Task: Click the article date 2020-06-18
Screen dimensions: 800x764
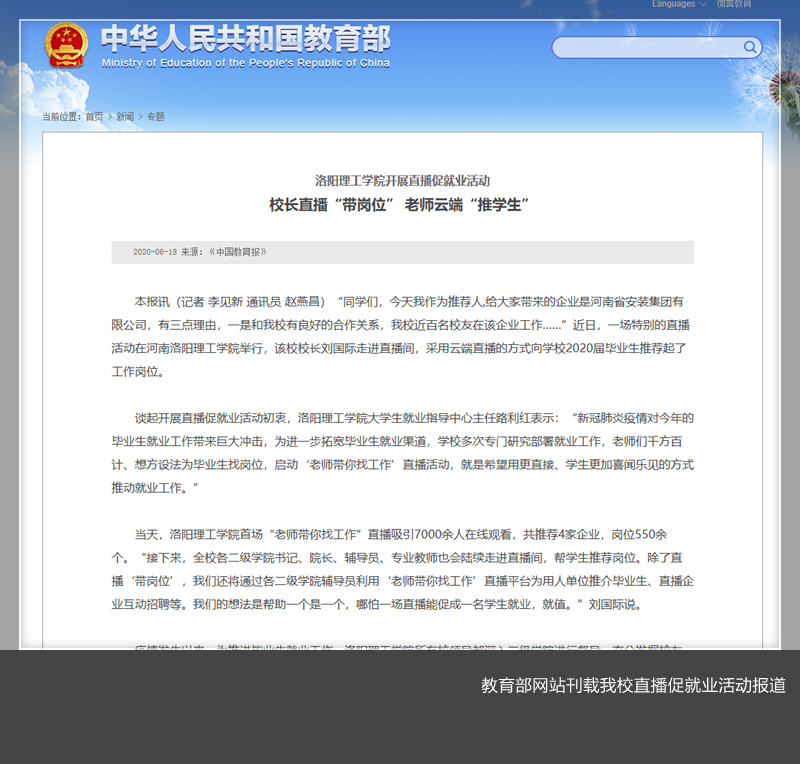Action: (154, 252)
